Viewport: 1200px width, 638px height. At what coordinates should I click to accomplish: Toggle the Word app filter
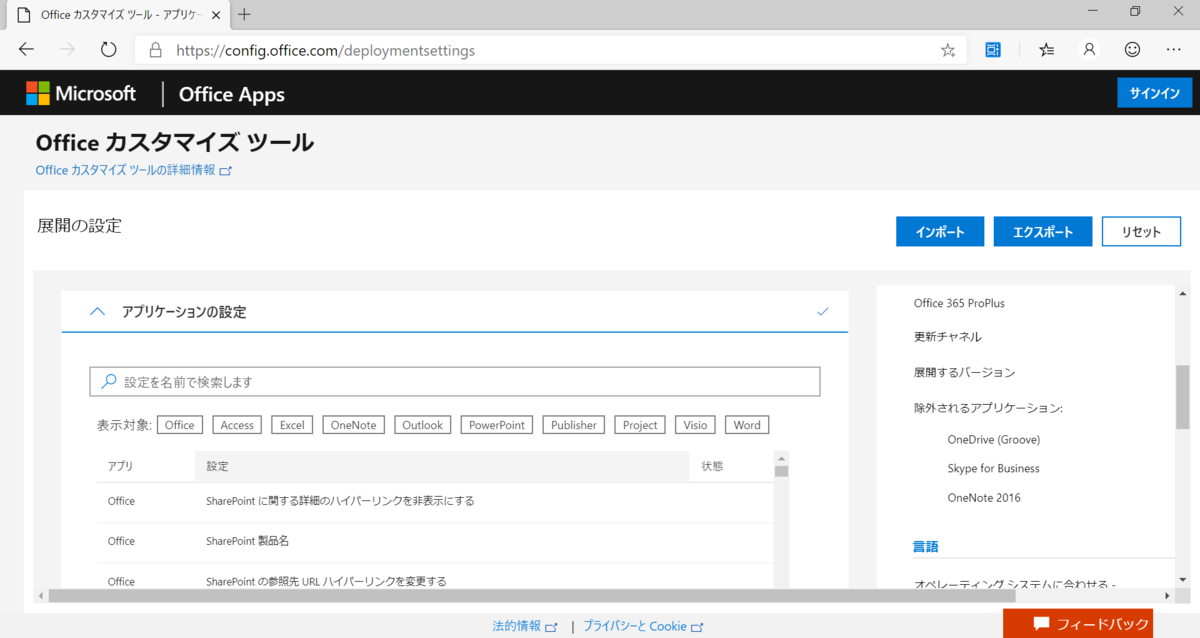point(746,424)
